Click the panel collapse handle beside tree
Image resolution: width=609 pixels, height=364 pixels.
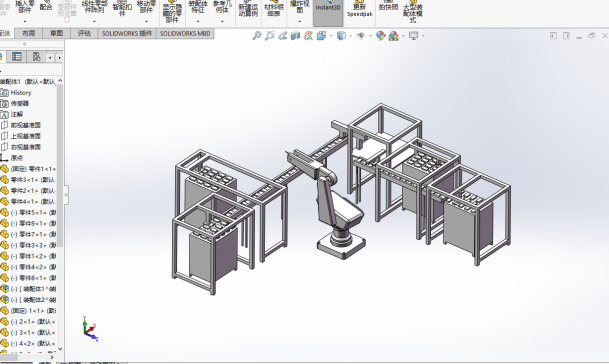(x=66, y=195)
